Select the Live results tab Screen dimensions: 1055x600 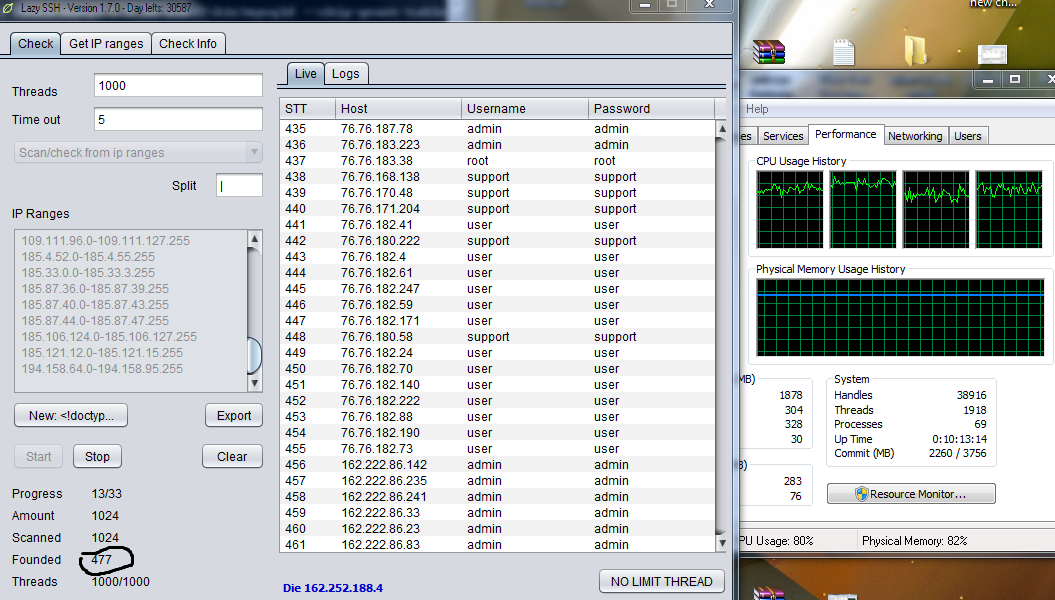pos(305,74)
